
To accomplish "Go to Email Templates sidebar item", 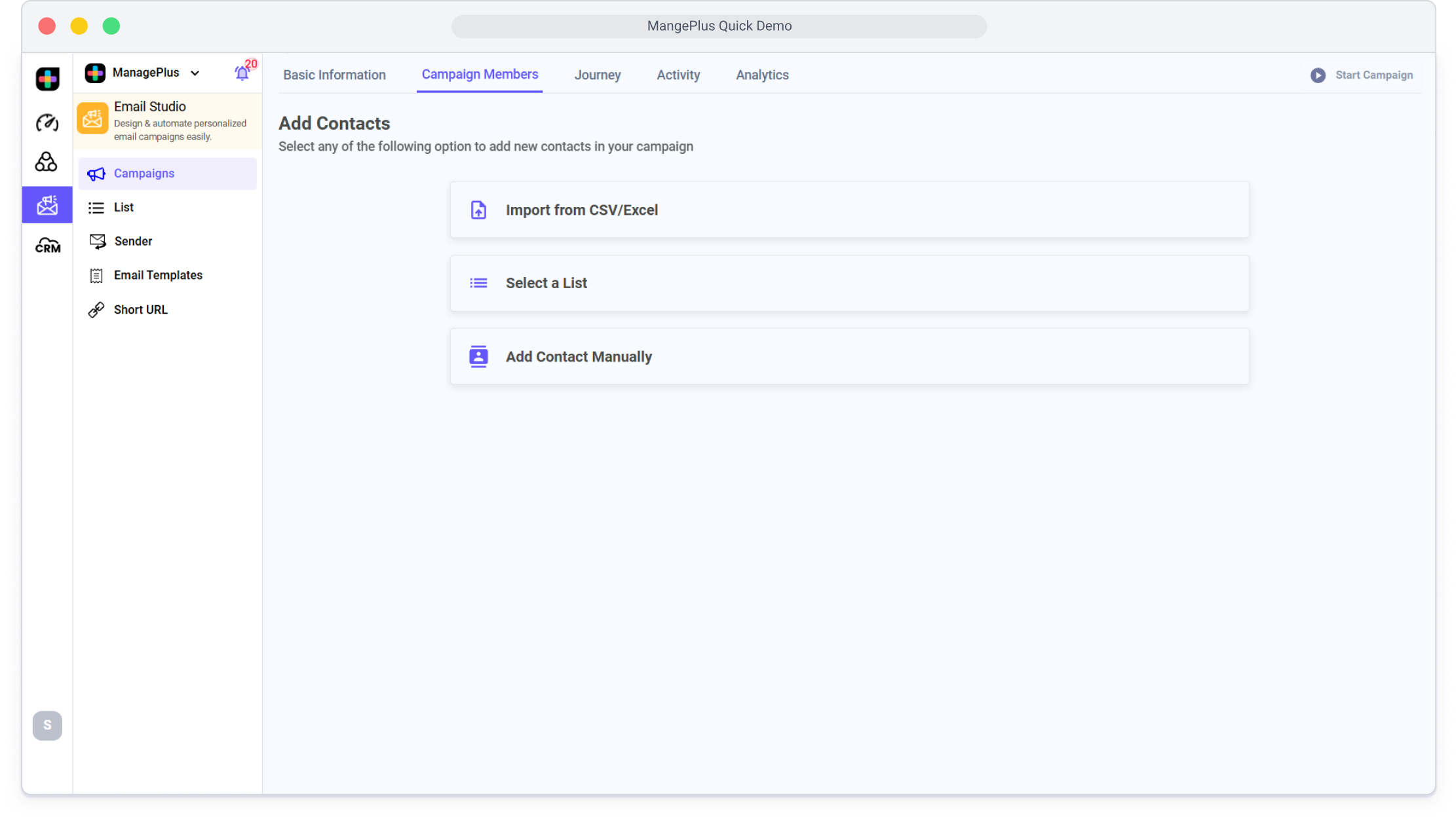I will tap(158, 276).
